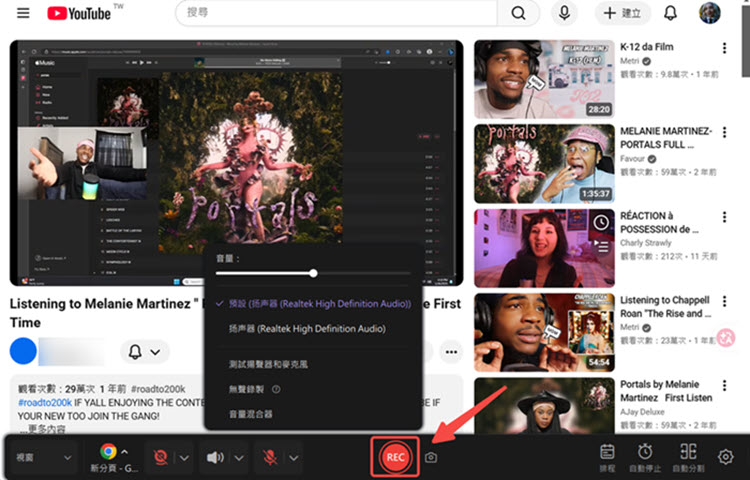Open Metri channel under K-12 da Film
750x480 pixels.
[x=630, y=61]
